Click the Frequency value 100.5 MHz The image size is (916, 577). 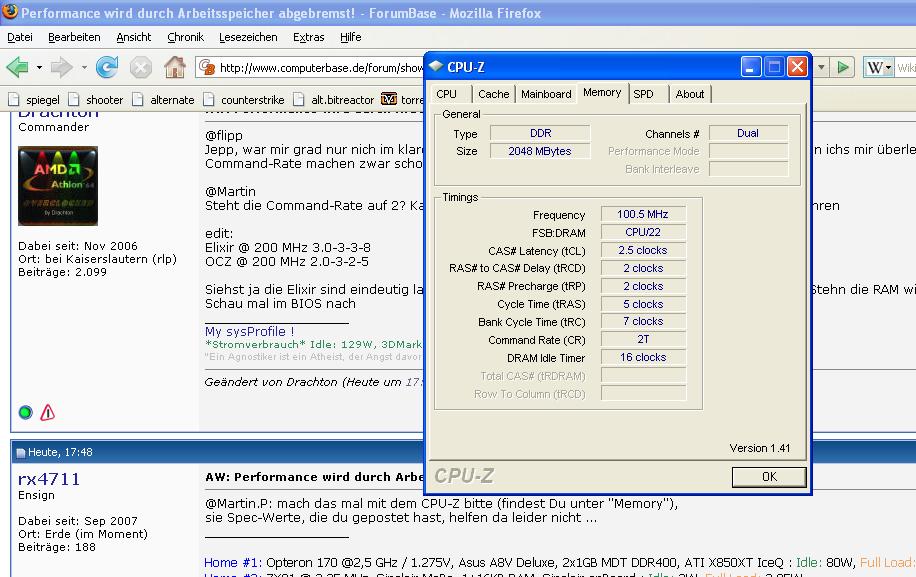tap(643, 214)
